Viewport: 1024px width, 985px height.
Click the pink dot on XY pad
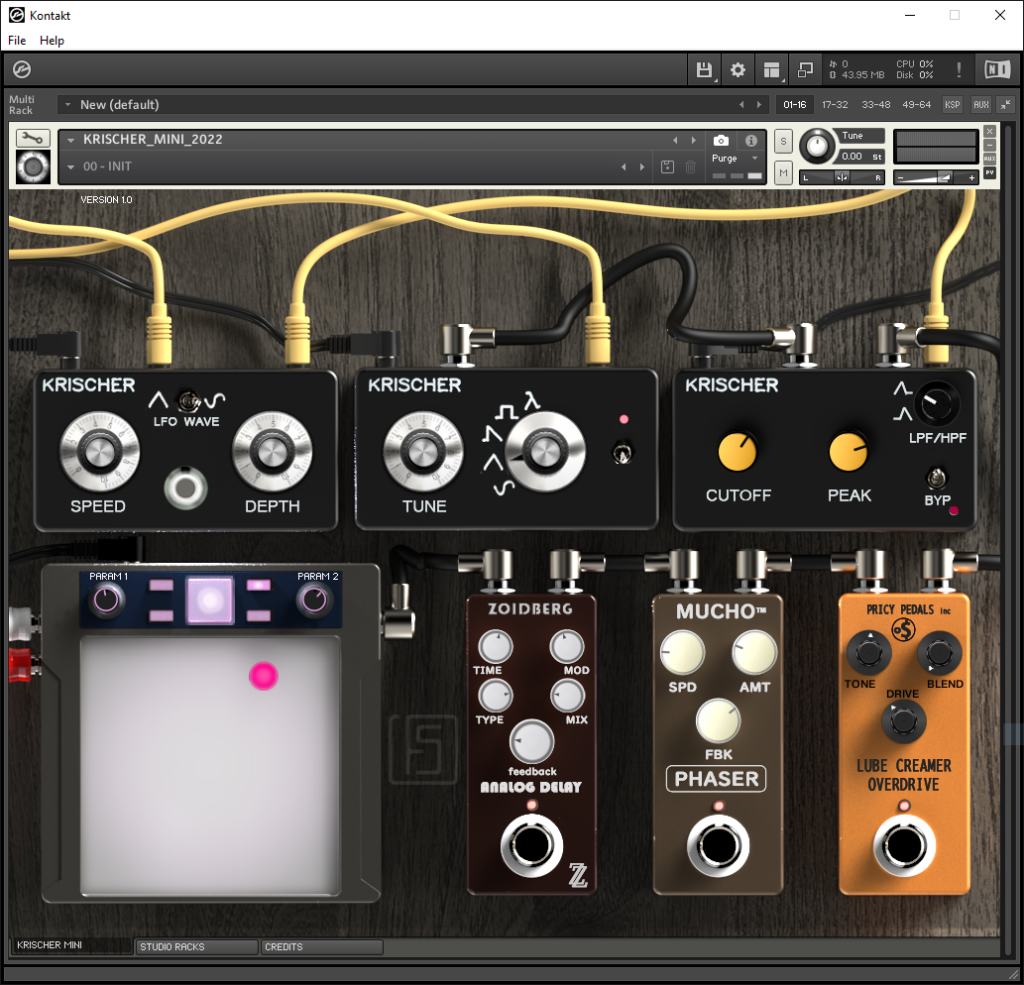pos(264,675)
